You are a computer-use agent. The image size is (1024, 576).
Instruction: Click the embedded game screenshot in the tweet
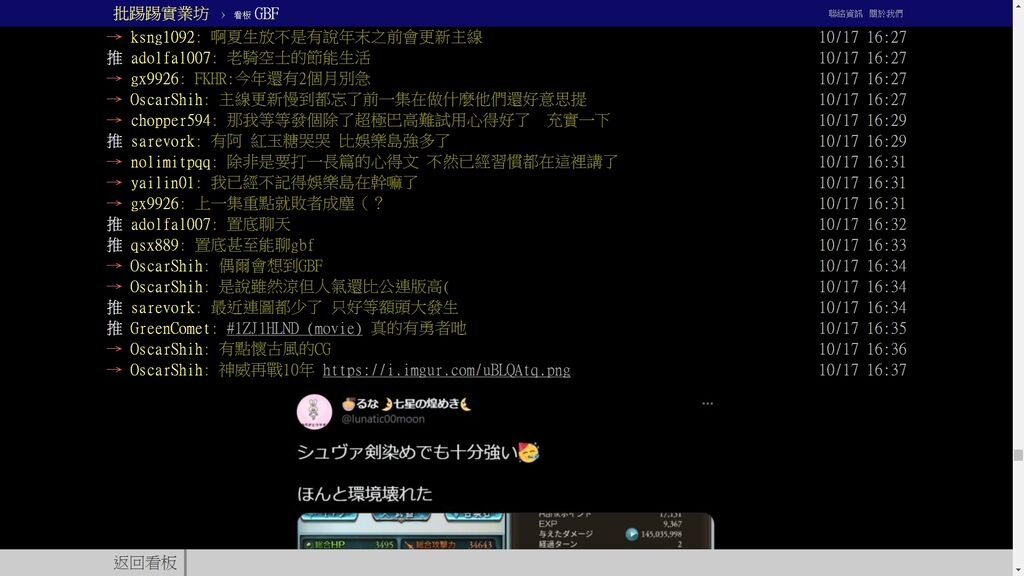(505, 531)
